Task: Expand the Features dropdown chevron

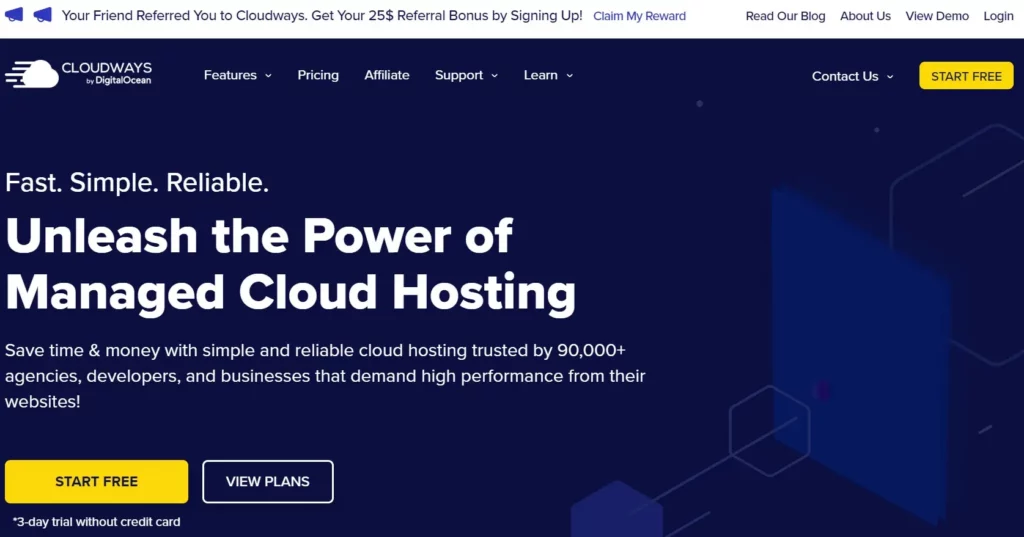Action: (x=268, y=76)
